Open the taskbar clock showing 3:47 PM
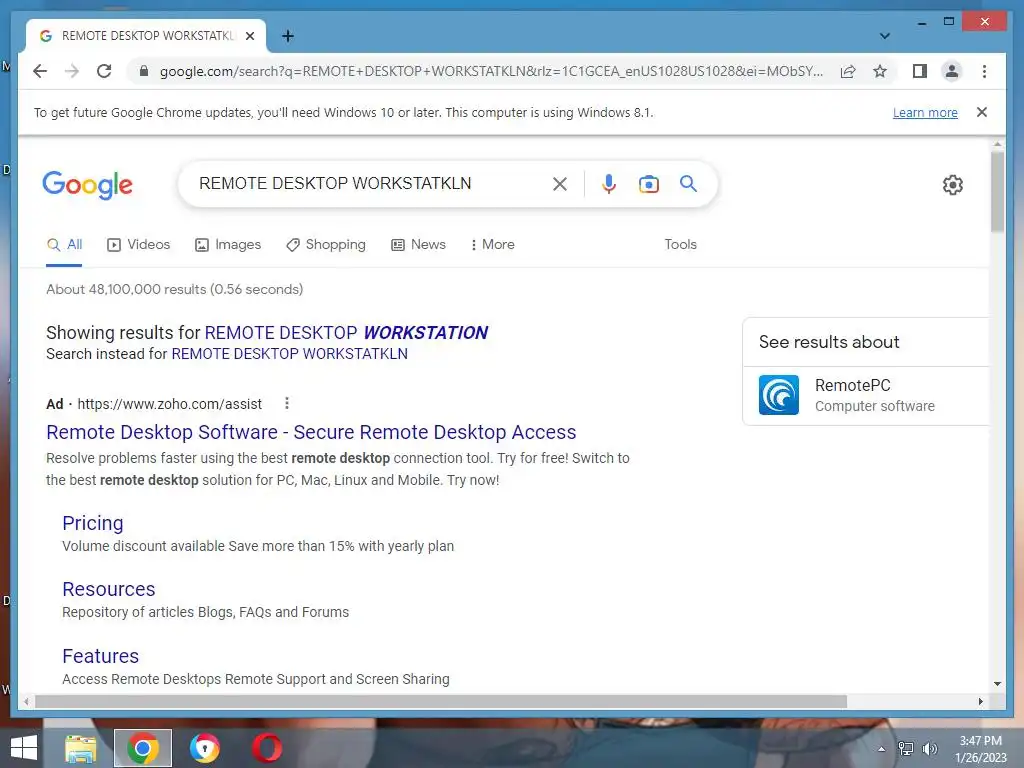 980,749
